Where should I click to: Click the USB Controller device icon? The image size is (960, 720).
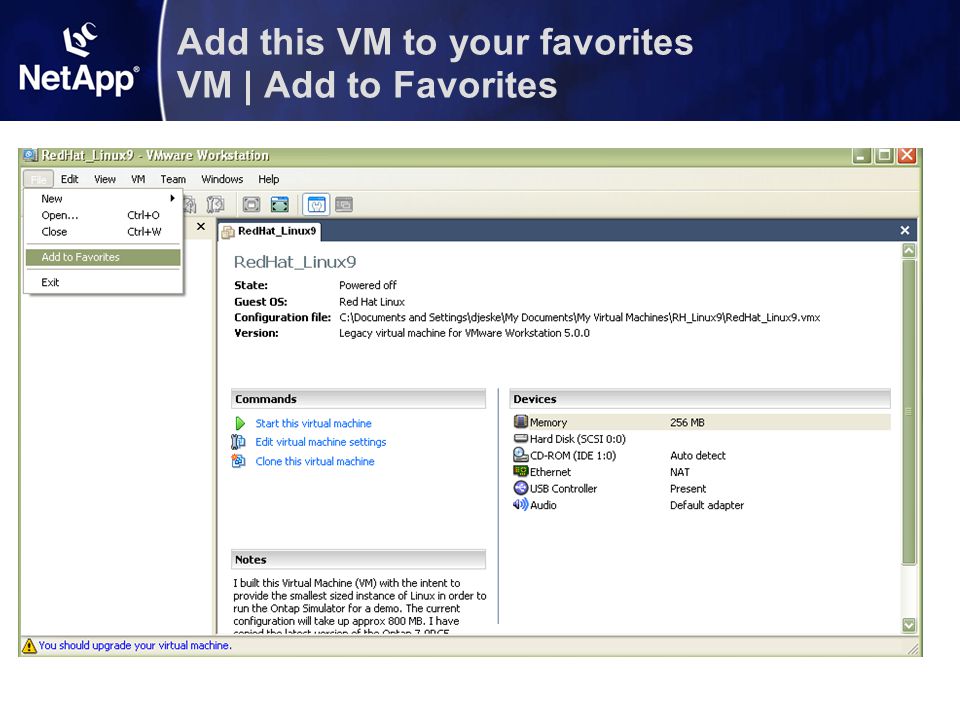[521, 488]
